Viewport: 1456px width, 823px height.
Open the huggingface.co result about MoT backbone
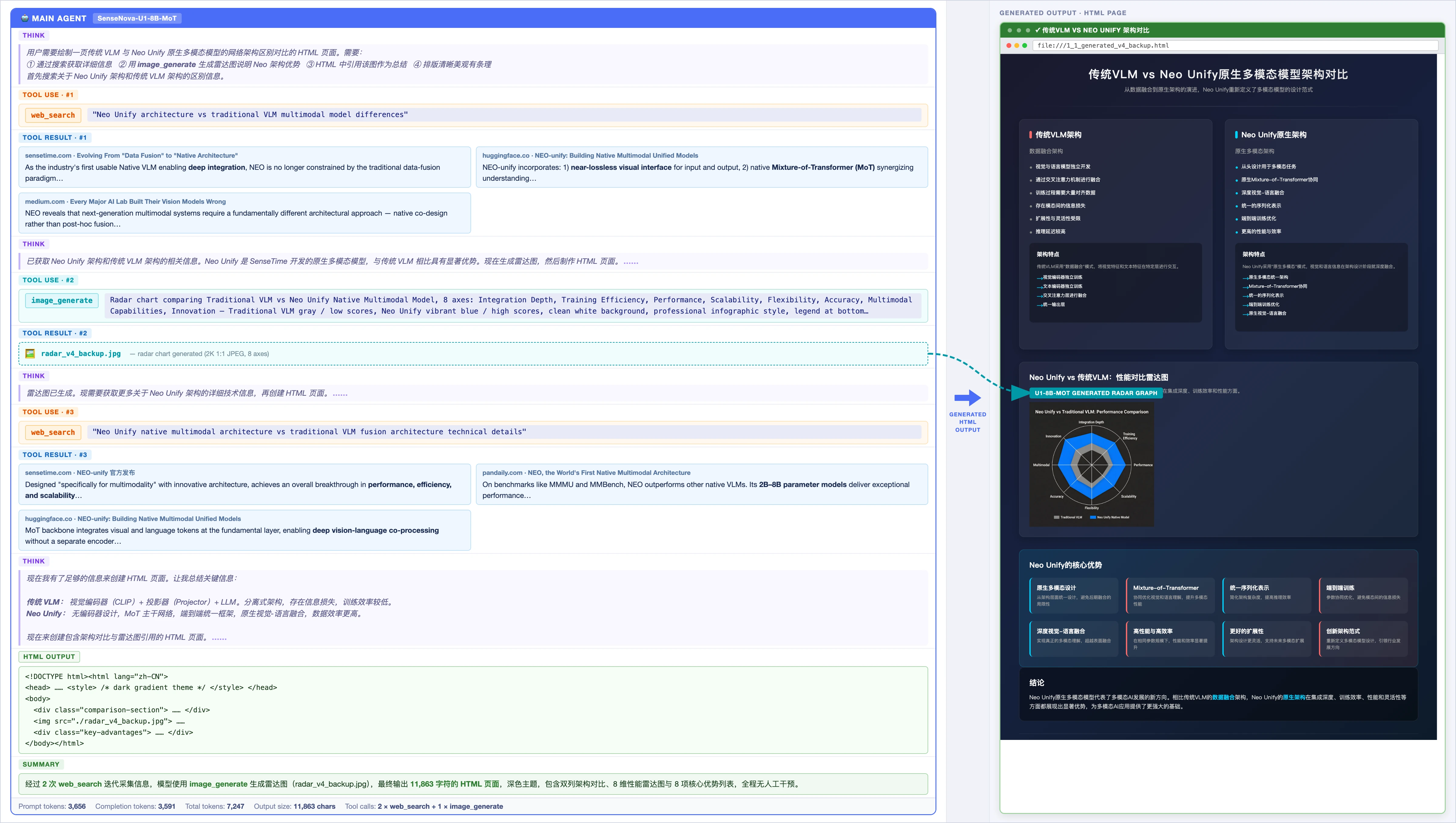tap(245, 530)
